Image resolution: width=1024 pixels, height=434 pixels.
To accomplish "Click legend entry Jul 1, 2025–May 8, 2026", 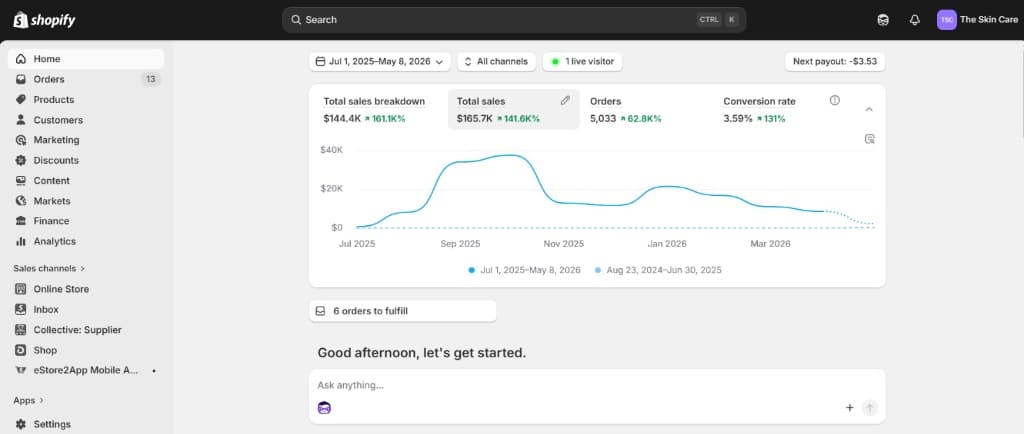I will coord(524,270).
